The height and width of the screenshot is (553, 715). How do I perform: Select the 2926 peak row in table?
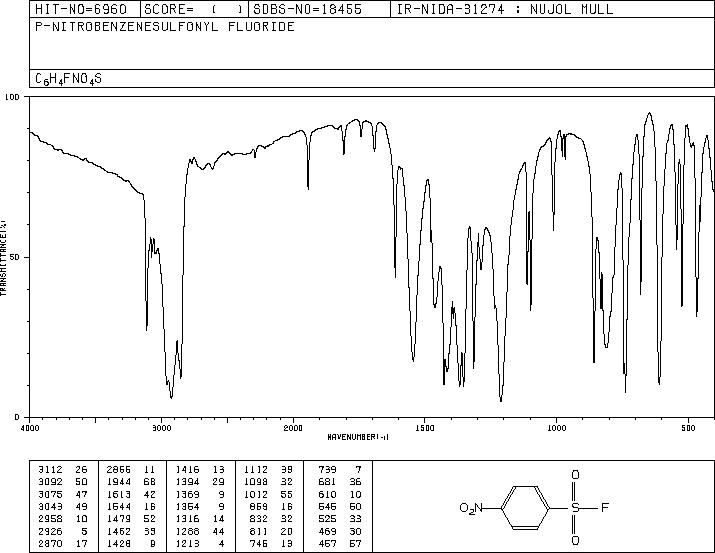(63, 531)
